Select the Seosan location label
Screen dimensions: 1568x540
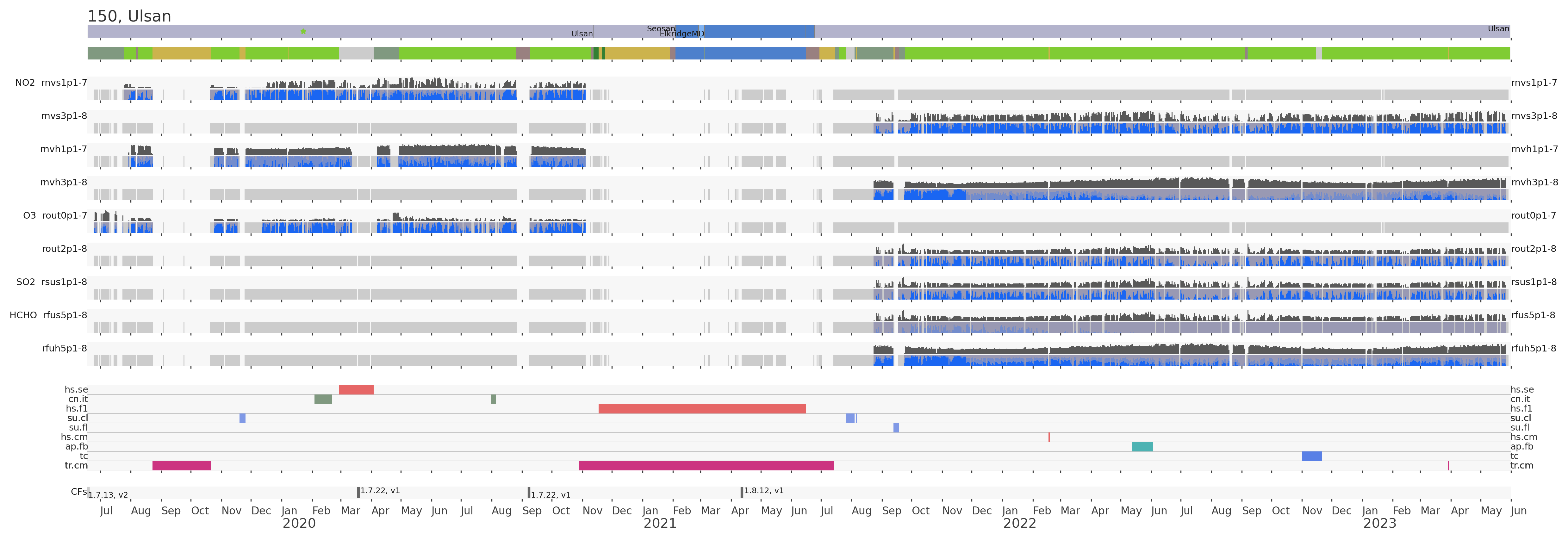(660, 28)
